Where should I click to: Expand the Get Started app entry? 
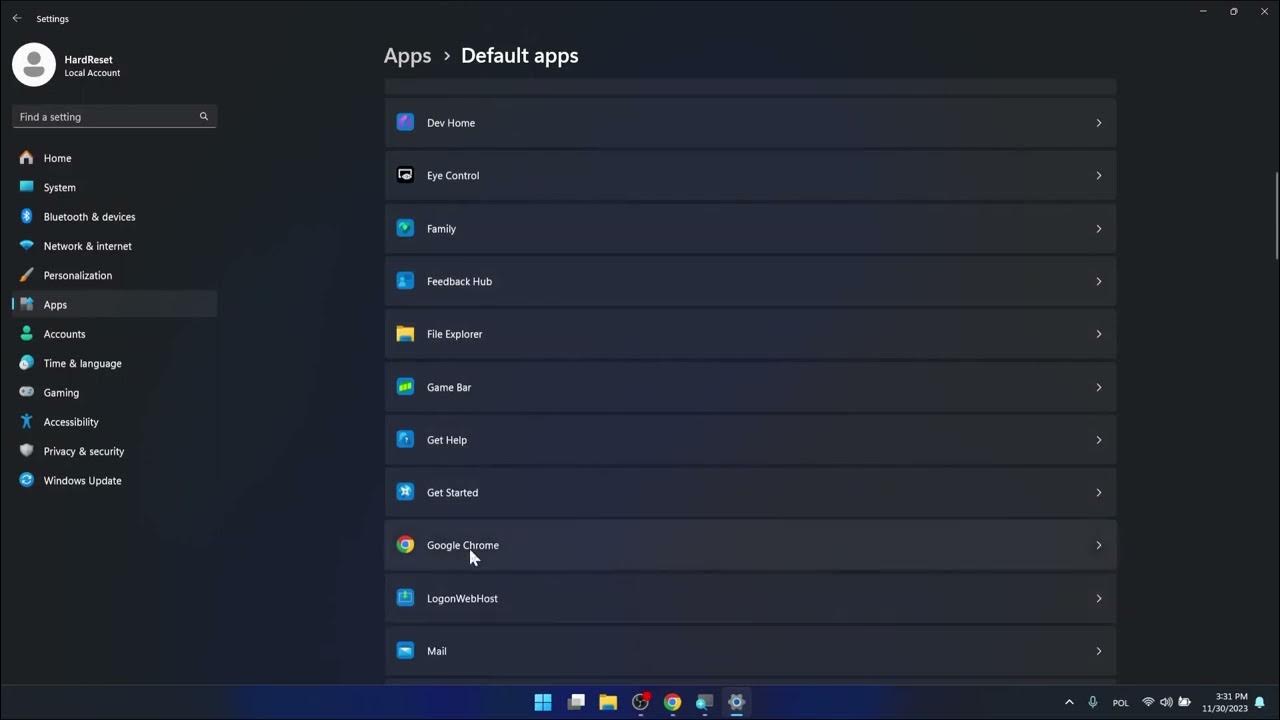click(1098, 492)
